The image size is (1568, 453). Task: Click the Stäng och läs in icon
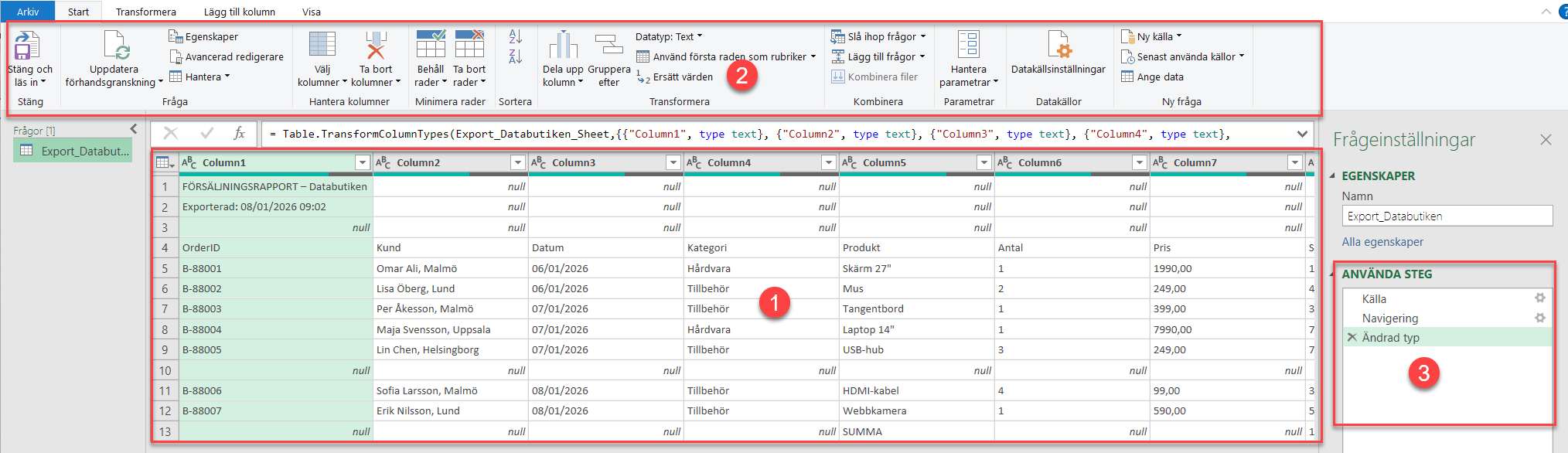click(27, 46)
